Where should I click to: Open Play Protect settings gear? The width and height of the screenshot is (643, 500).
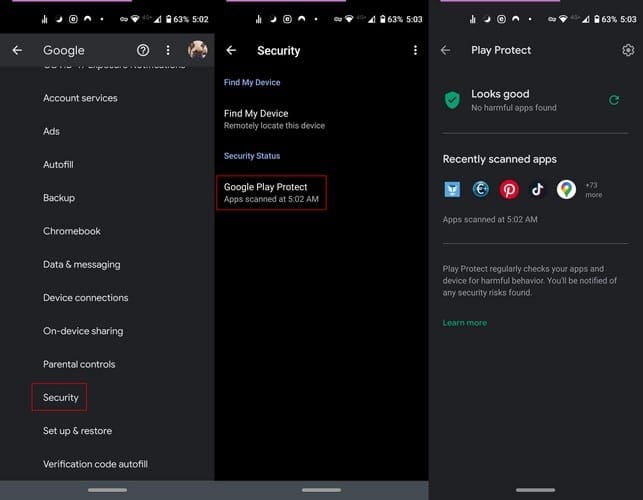click(628, 50)
